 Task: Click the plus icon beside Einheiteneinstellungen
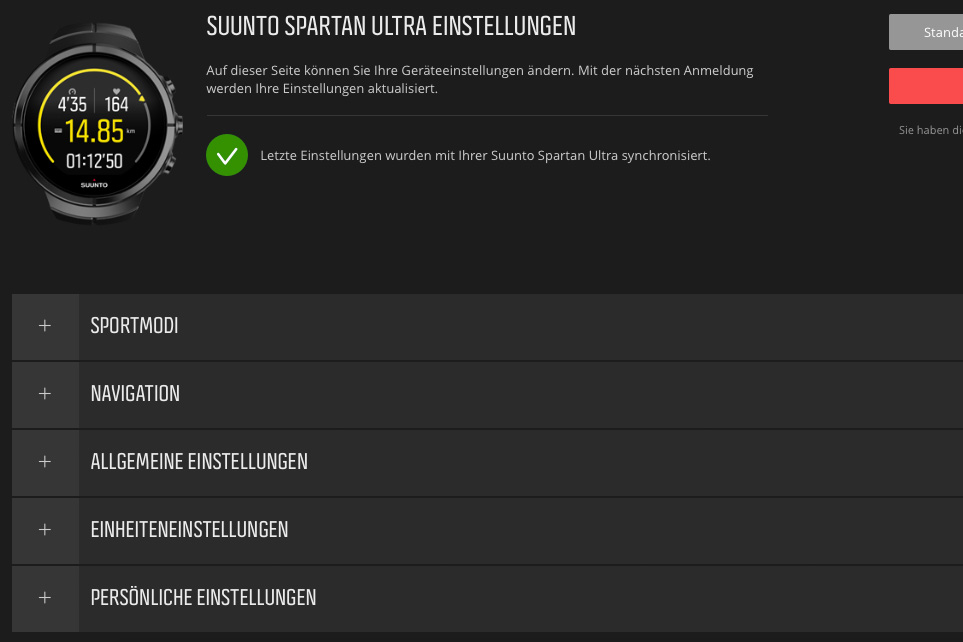(x=44, y=530)
